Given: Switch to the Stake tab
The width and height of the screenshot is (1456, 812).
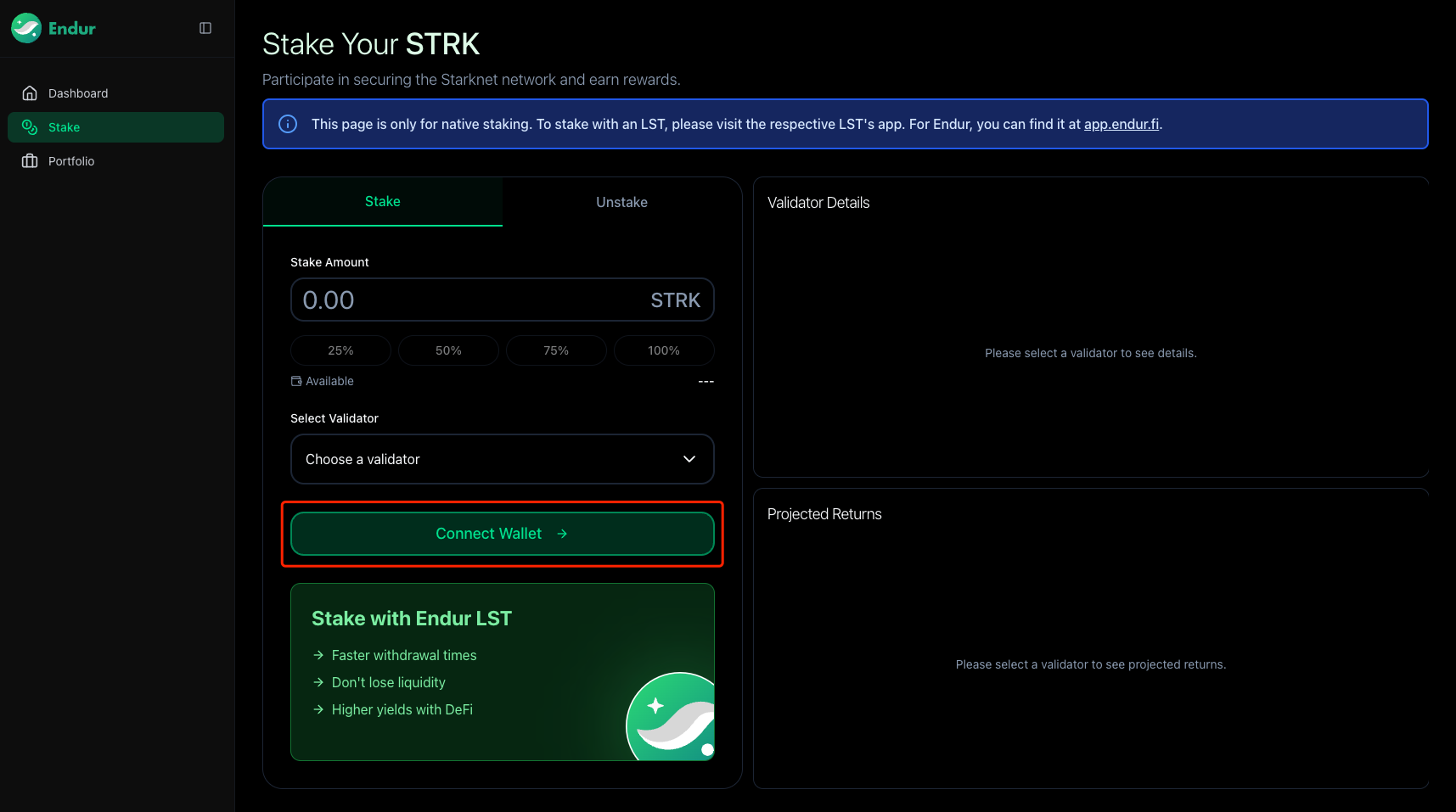Looking at the screenshot, I should click(x=383, y=202).
